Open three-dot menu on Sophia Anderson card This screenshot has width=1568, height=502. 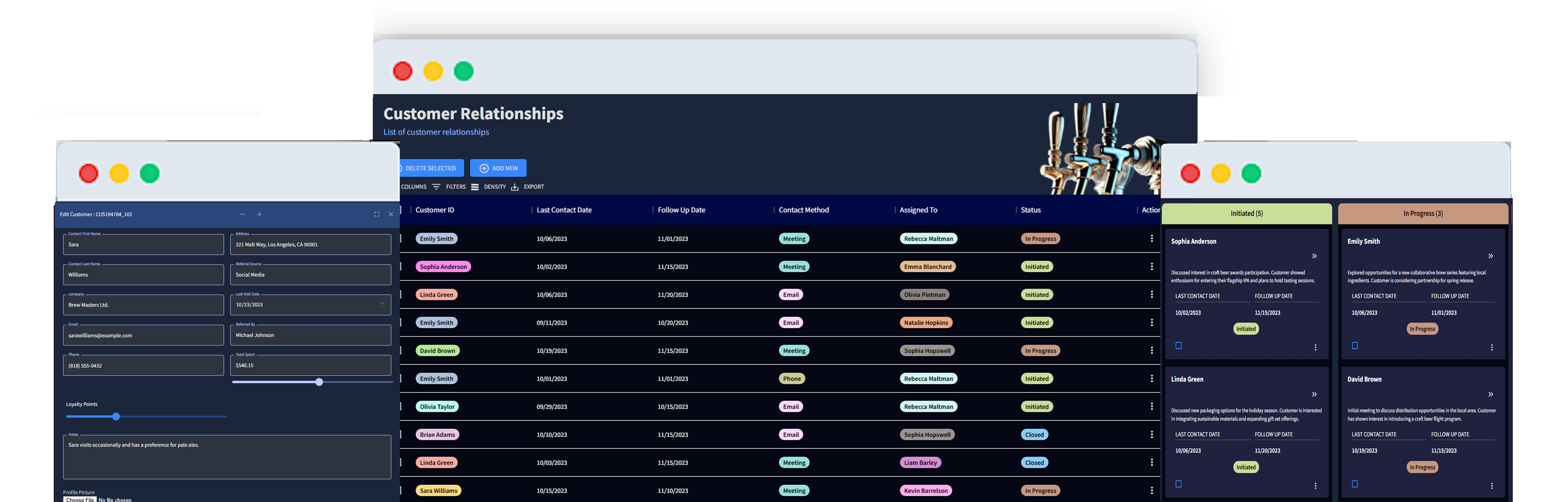tap(1315, 347)
